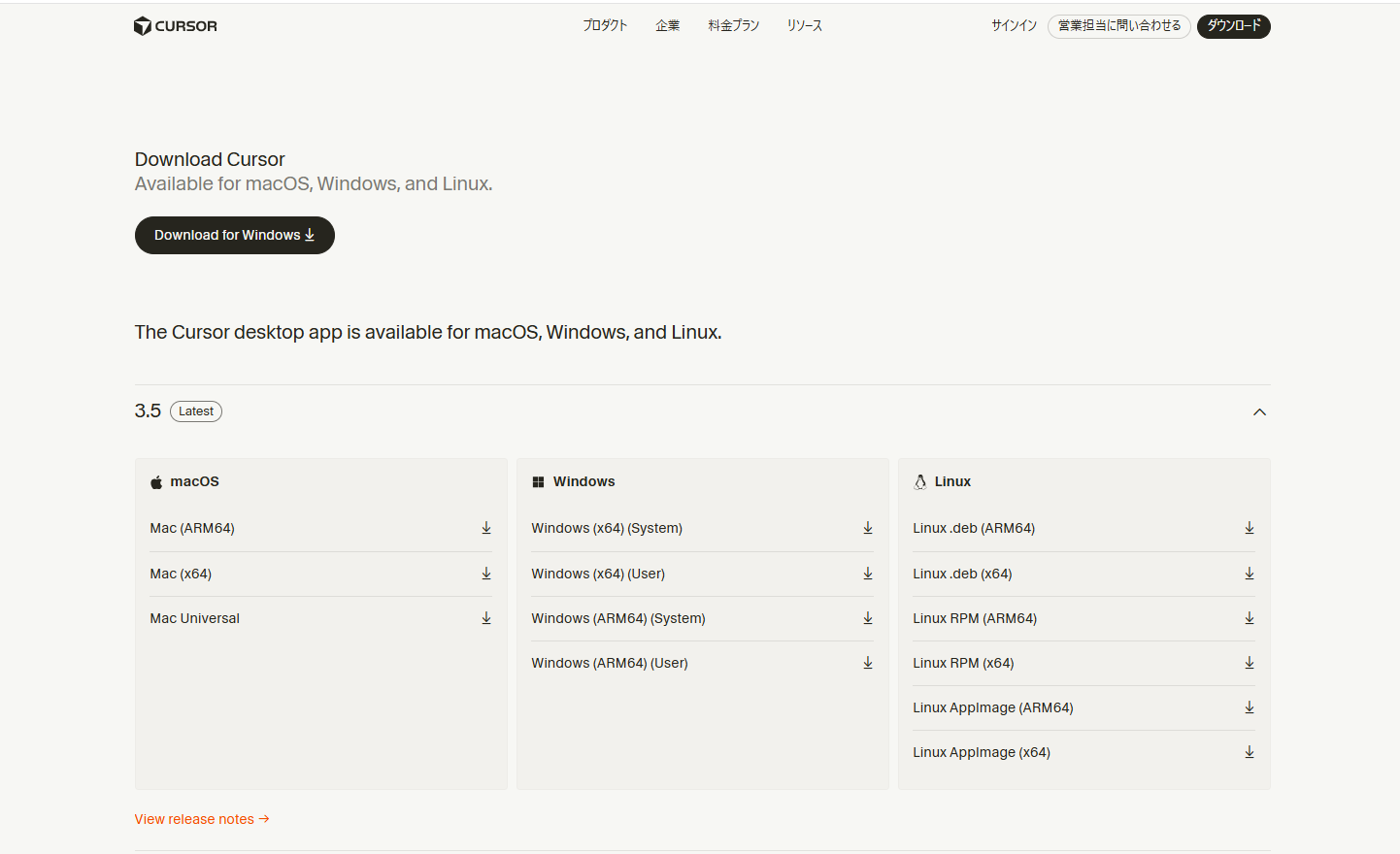Click the Linux RPM (x64) label

963,663
